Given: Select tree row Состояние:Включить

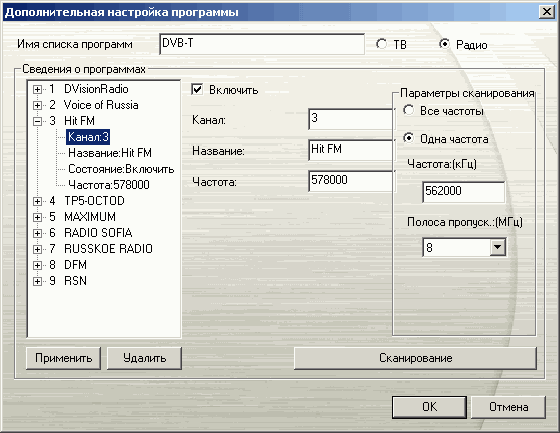Looking at the screenshot, I should click(121, 169).
